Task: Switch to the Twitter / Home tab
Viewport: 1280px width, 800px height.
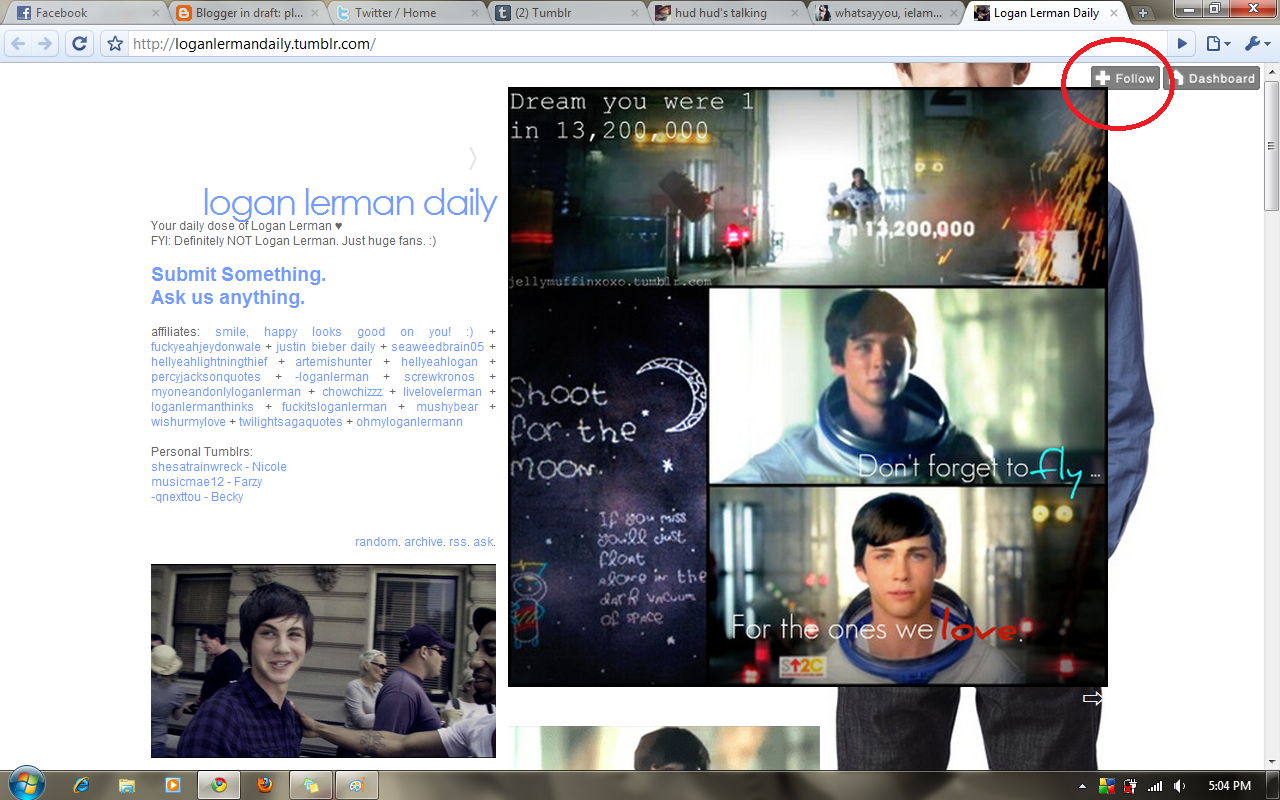Action: pos(405,13)
